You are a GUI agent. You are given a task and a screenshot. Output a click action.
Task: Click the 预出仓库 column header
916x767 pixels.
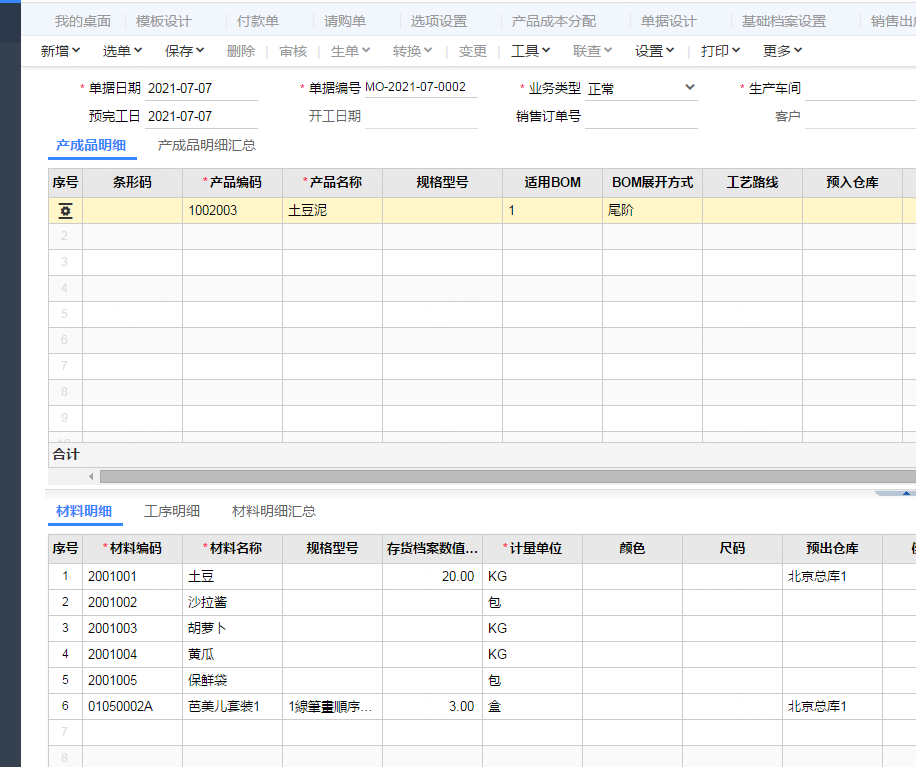pyautogui.click(x=832, y=548)
